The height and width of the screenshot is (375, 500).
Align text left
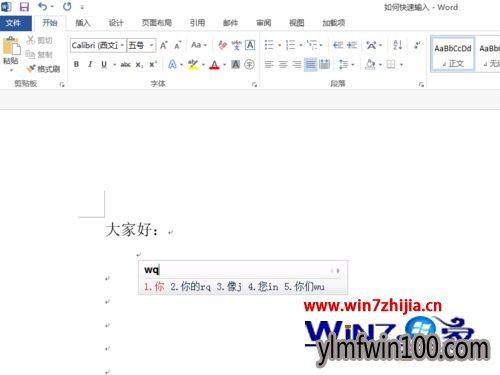[x=269, y=64]
